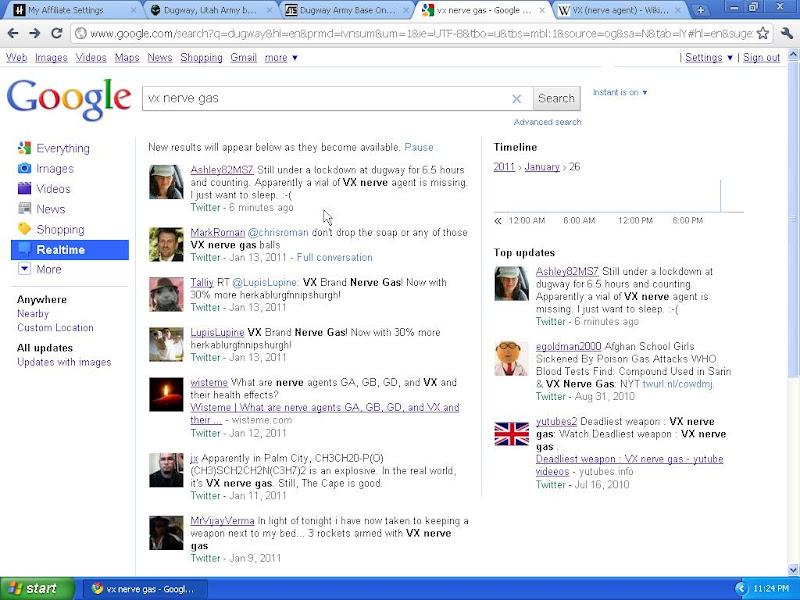Open the Union Jack avatar of yutubes2

pos(512,434)
